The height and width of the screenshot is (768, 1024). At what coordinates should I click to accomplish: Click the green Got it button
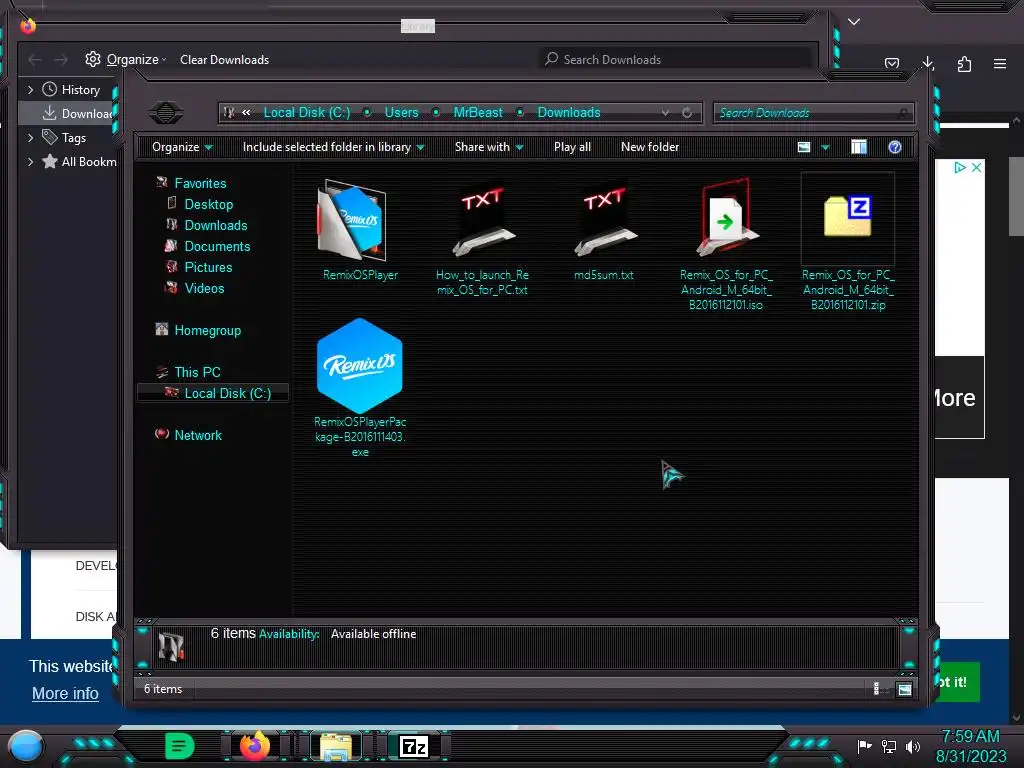(957, 682)
